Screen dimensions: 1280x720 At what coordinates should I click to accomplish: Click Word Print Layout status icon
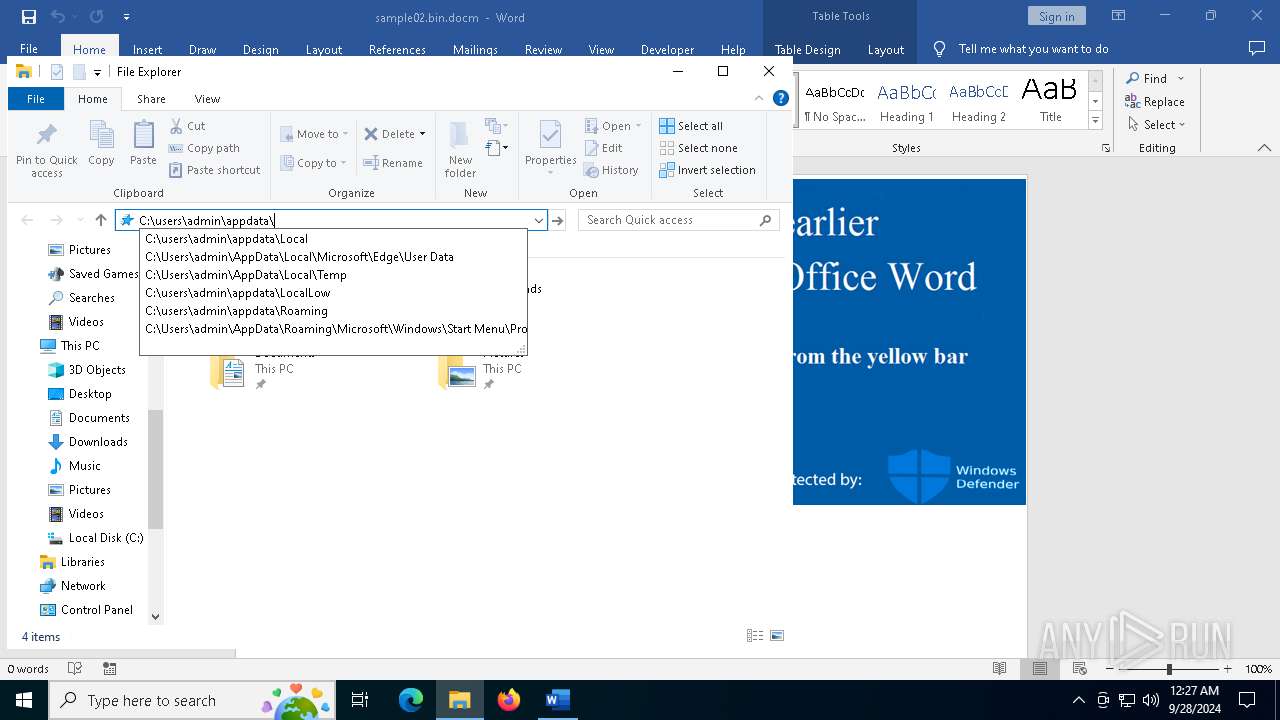1040,669
